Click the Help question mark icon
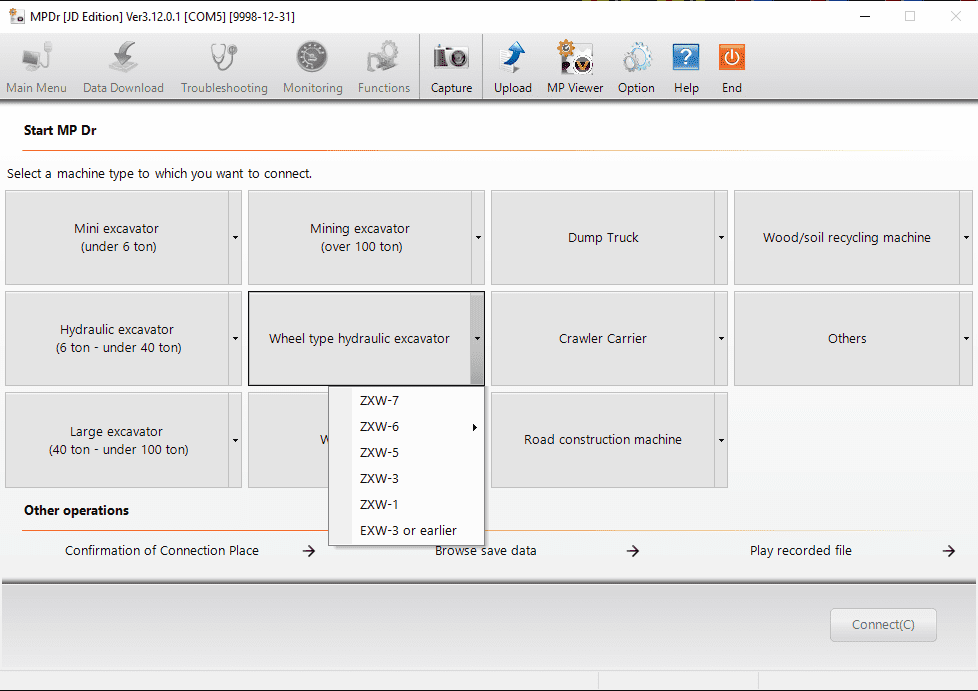 click(686, 59)
